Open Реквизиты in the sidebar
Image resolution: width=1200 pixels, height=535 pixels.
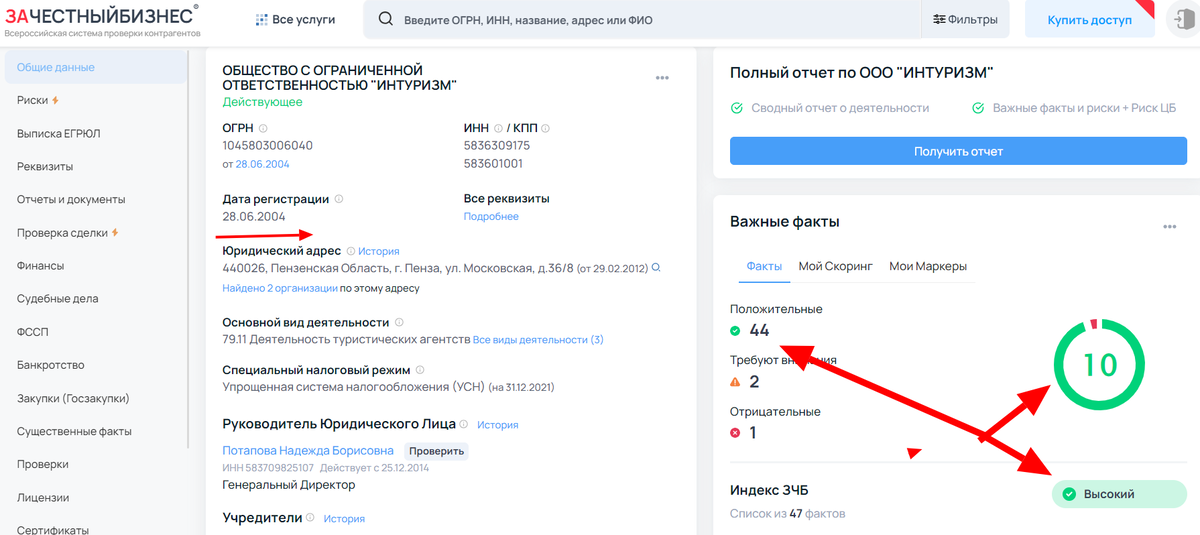[45, 166]
